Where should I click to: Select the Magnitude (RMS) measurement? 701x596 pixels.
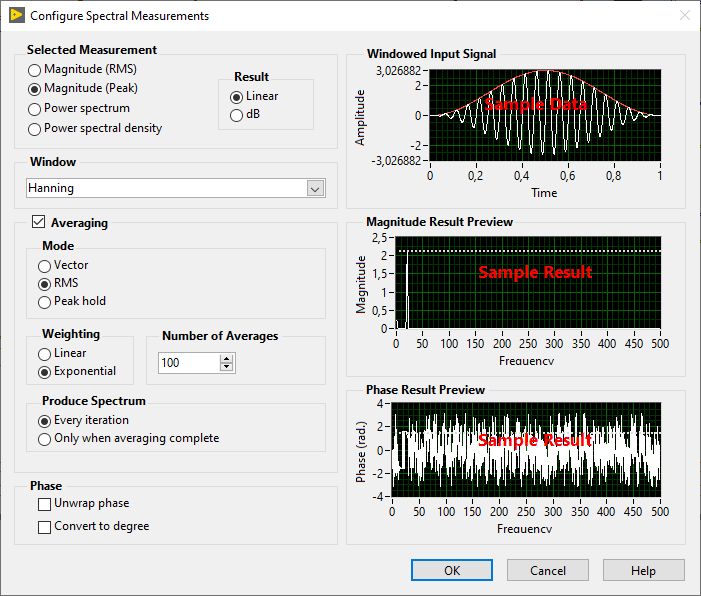click(x=82, y=69)
